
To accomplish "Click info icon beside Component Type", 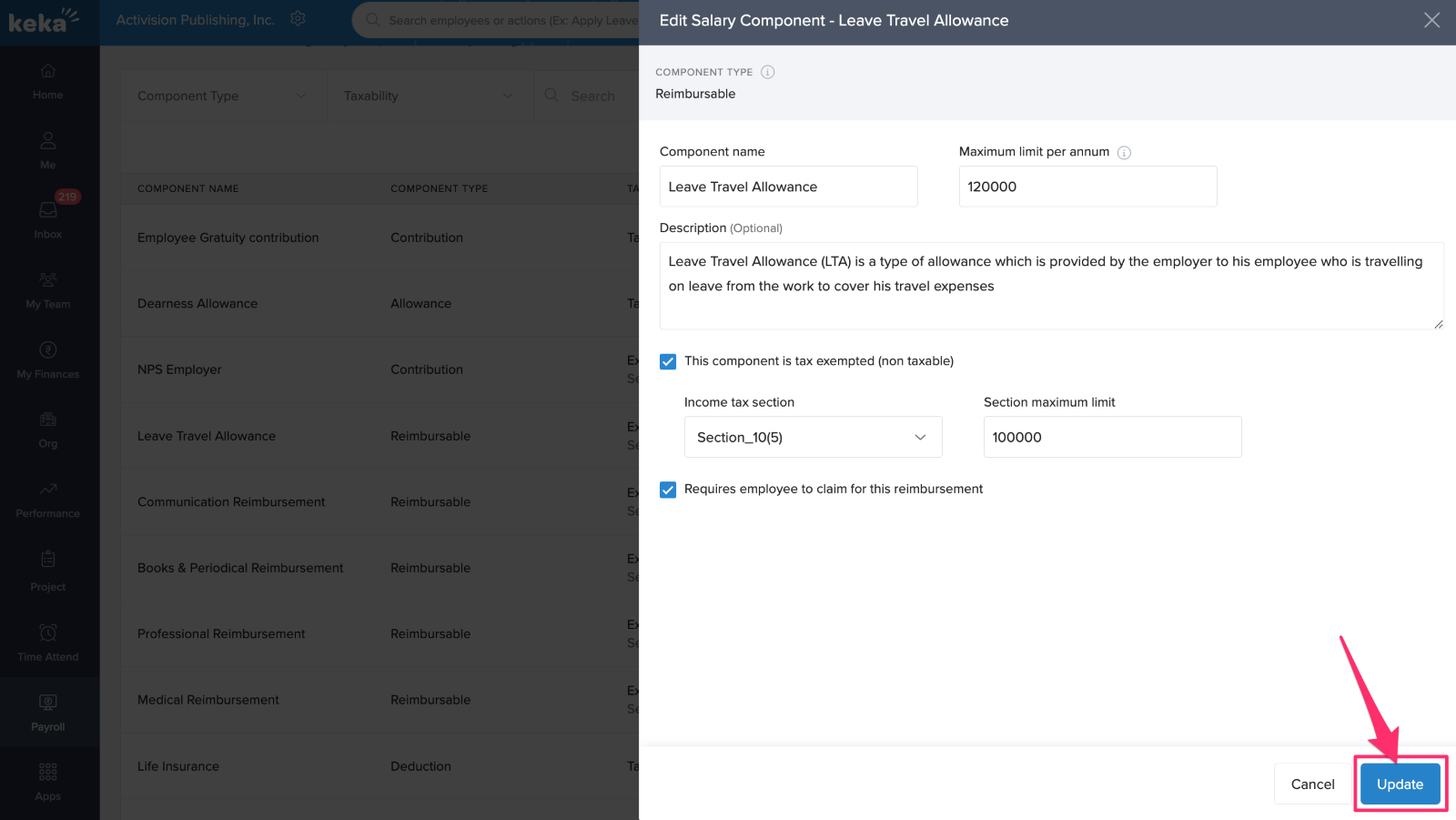I will (767, 72).
